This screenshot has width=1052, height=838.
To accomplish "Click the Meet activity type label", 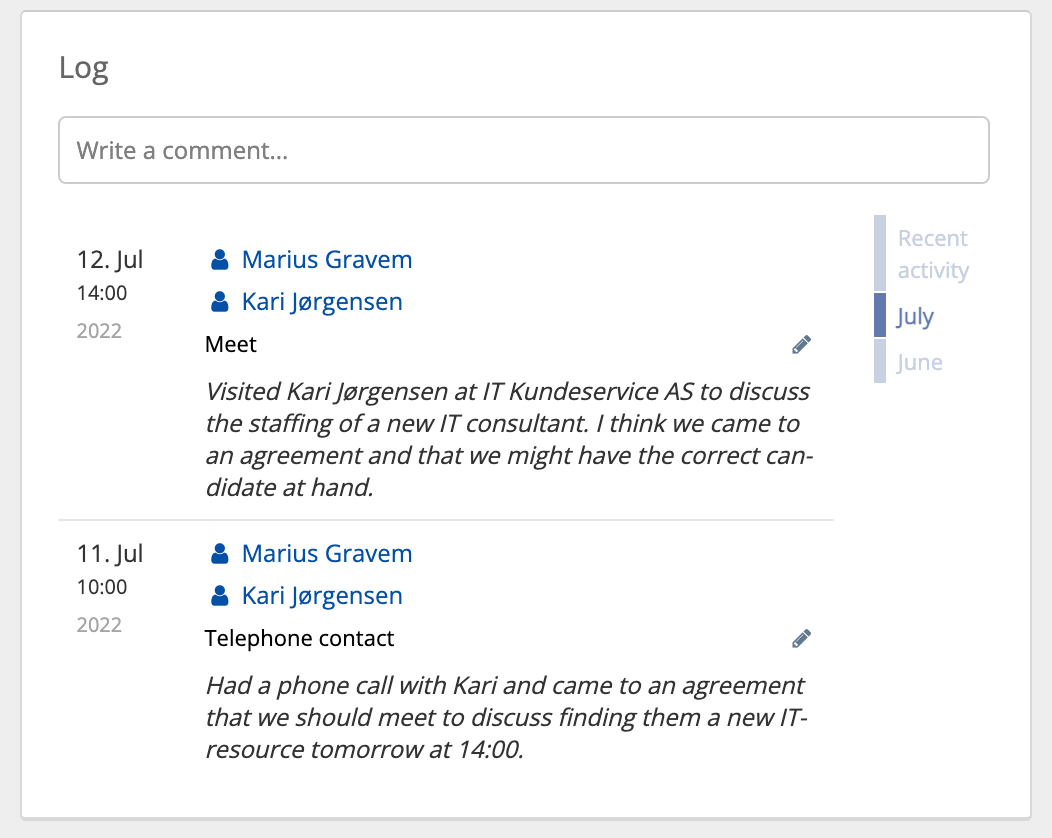I will (231, 345).
